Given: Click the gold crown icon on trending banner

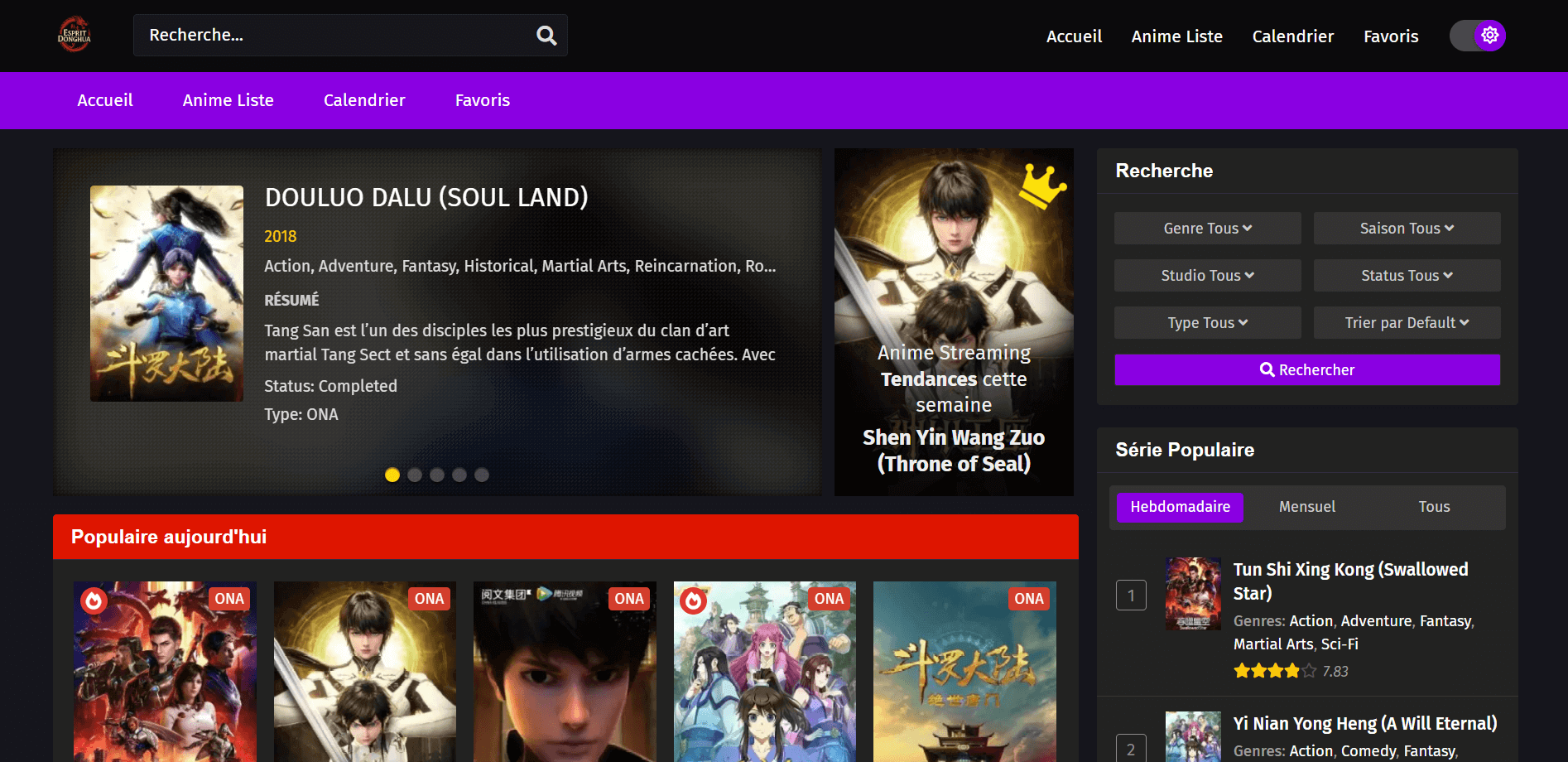Looking at the screenshot, I should [x=1041, y=186].
